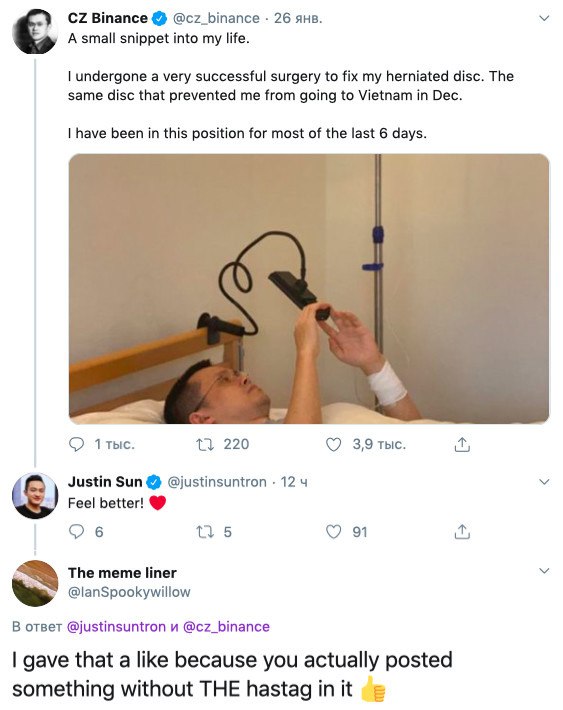
Task: Like Justin Sun's Feel better tweet
Action: pos(334,532)
